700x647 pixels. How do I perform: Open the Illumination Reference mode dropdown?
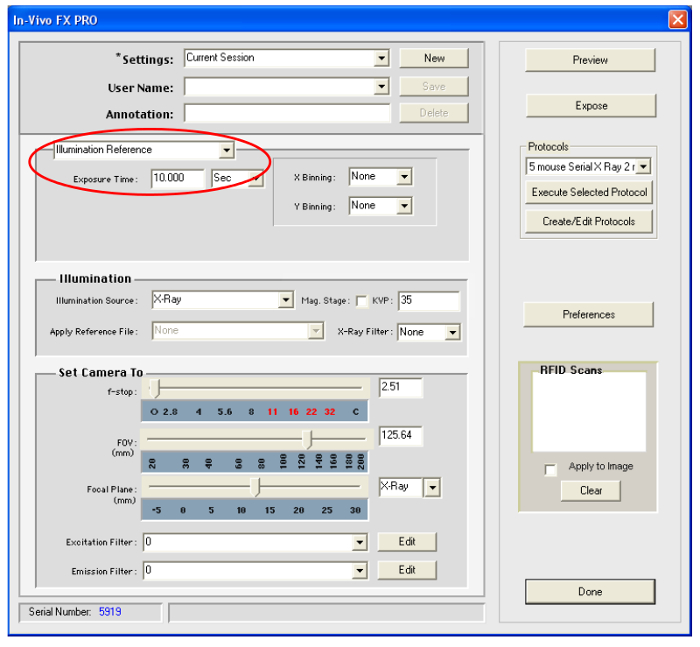click(x=144, y=150)
